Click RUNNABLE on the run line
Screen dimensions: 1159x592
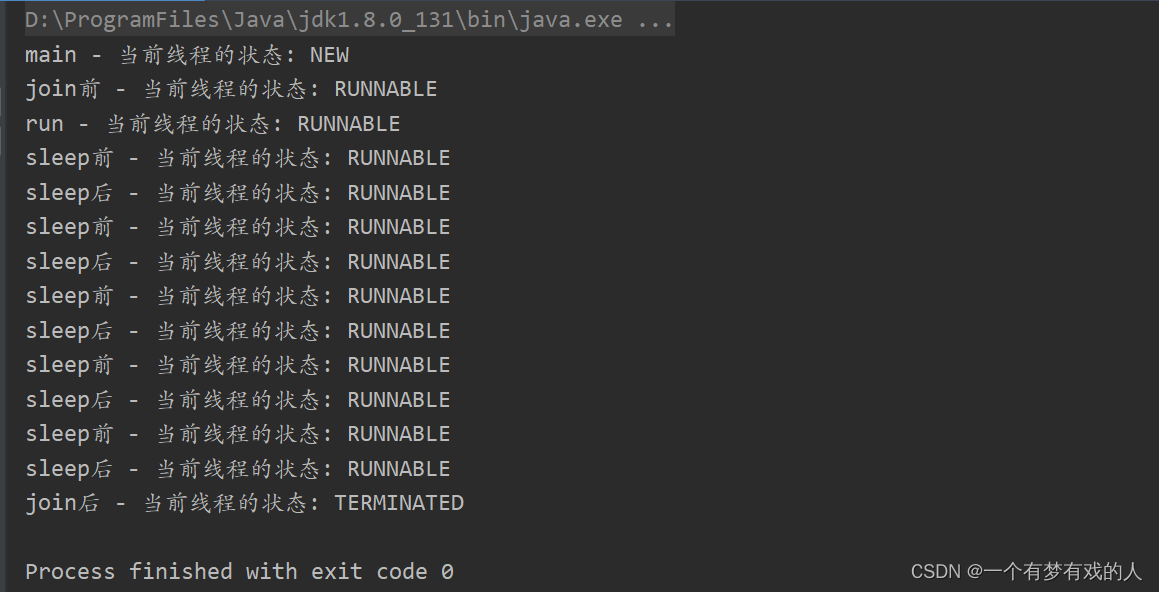[x=348, y=124]
